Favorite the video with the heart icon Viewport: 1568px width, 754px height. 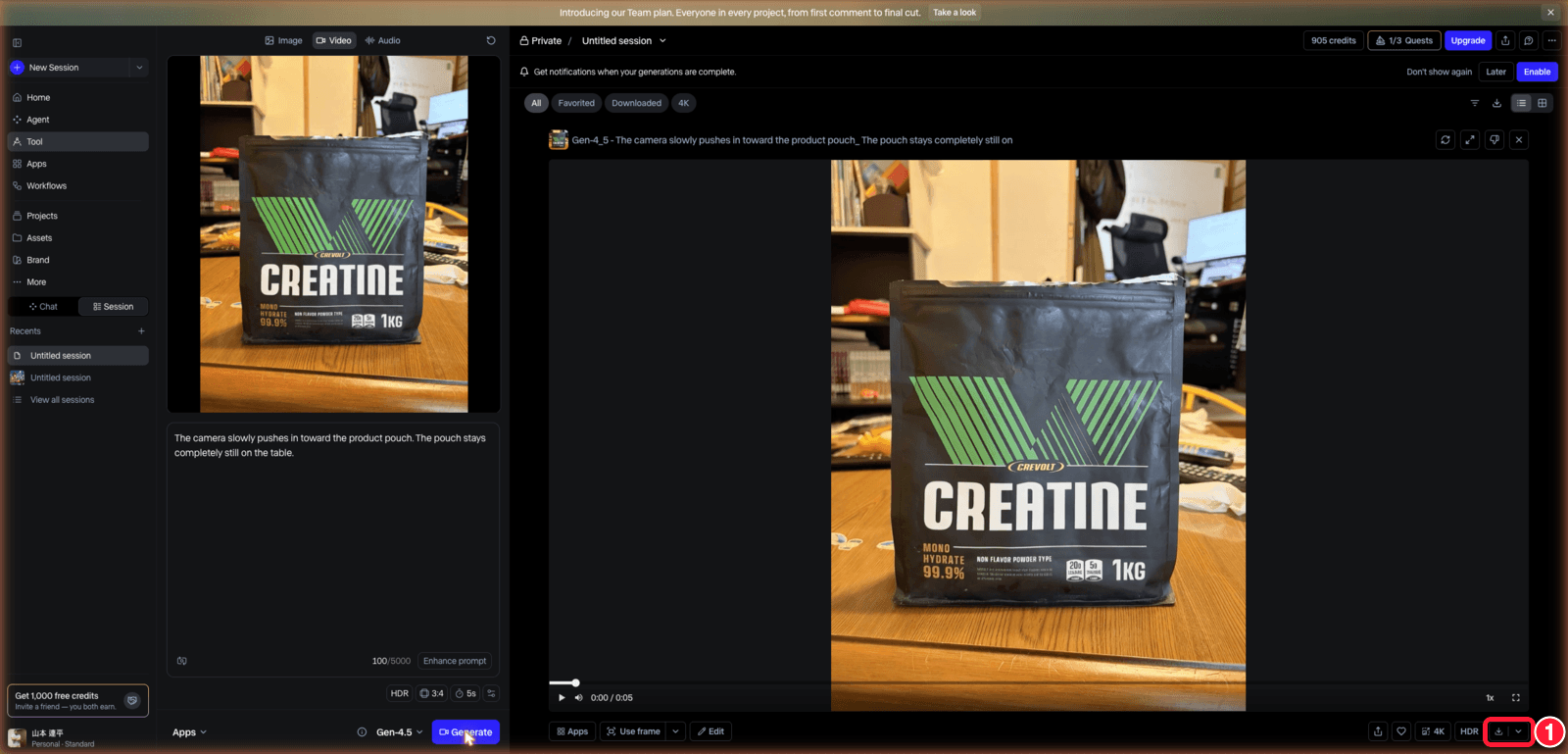coord(1401,731)
